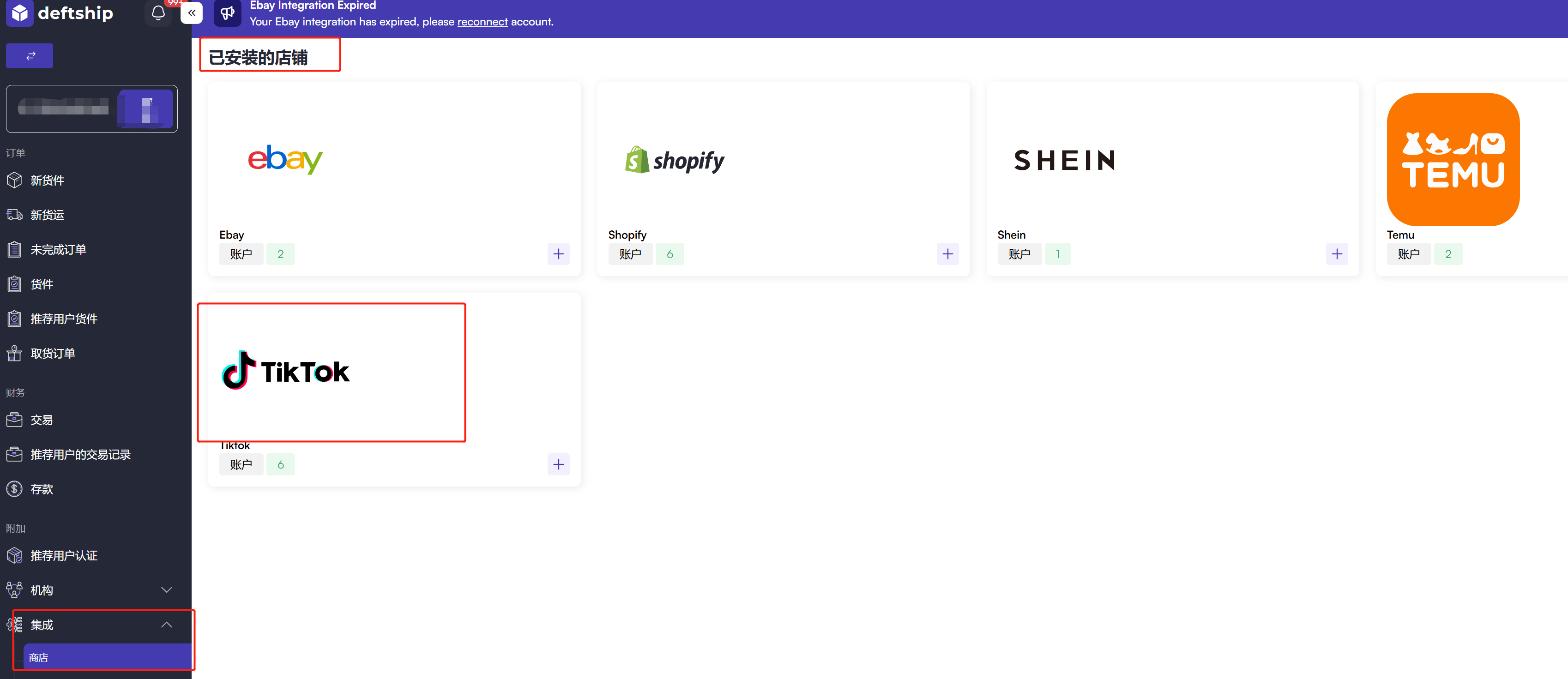Click the purple switch-arrows button
Screen dimensions: 1568x679
(x=29, y=56)
